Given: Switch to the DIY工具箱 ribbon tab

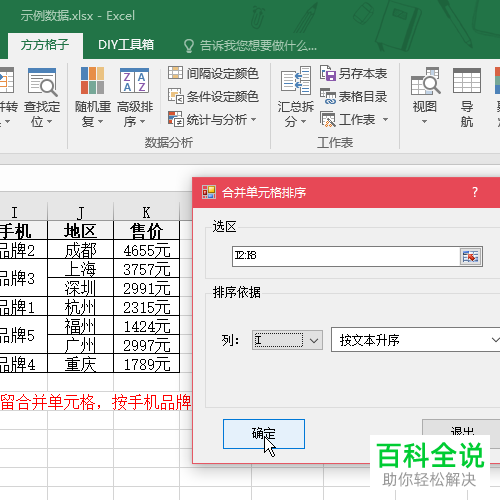Looking at the screenshot, I should click(x=126, y=45).
